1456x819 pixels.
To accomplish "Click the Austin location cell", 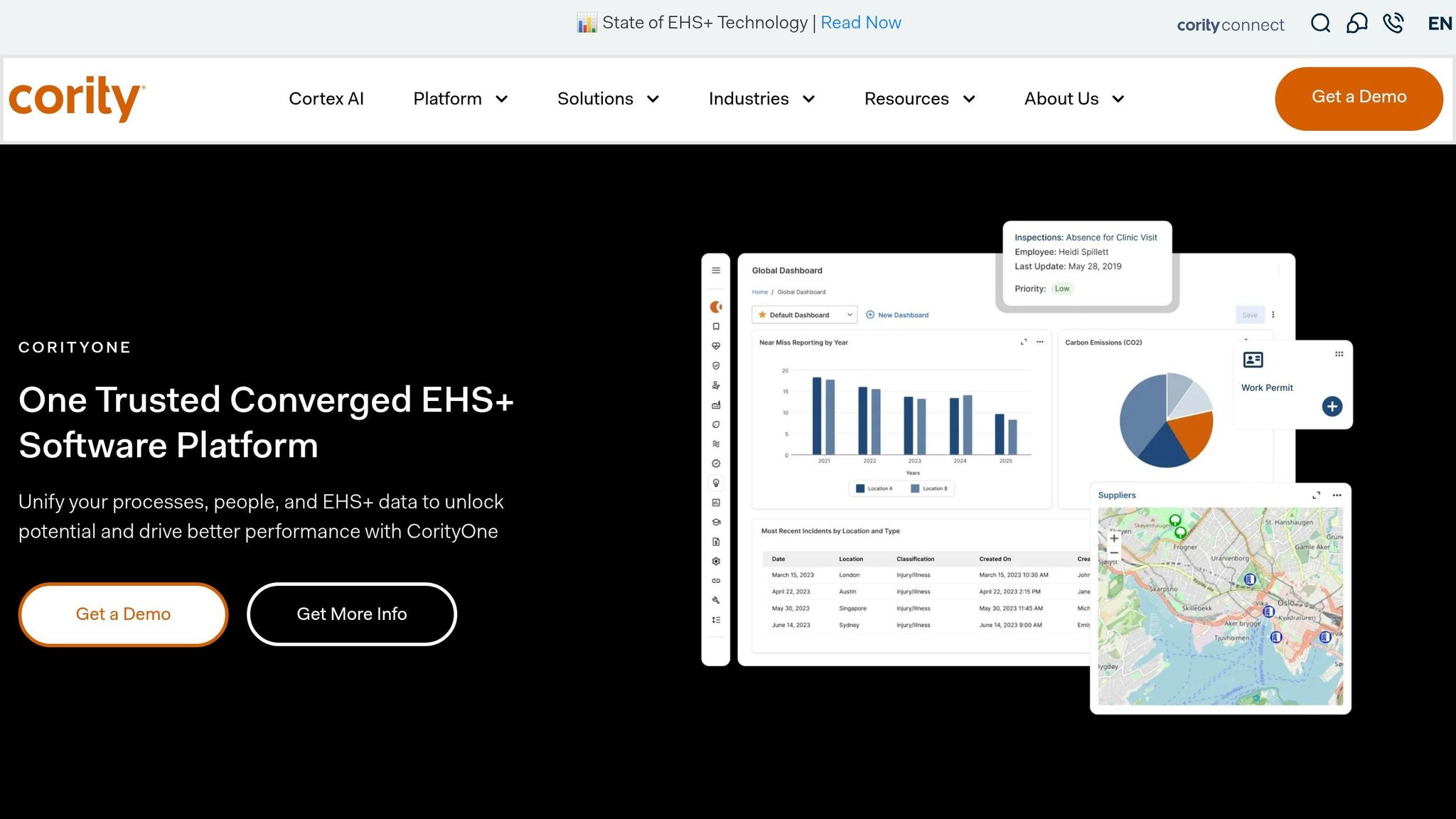I will pyautogui.click(x=847, y=591).
